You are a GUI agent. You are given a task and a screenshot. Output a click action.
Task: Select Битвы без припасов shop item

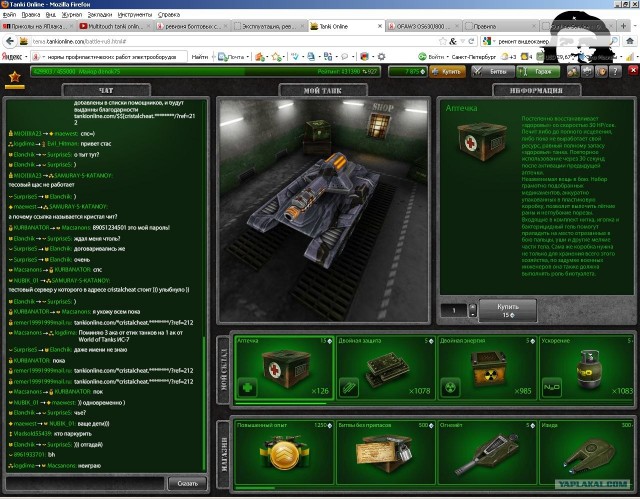tap(386, 452)
